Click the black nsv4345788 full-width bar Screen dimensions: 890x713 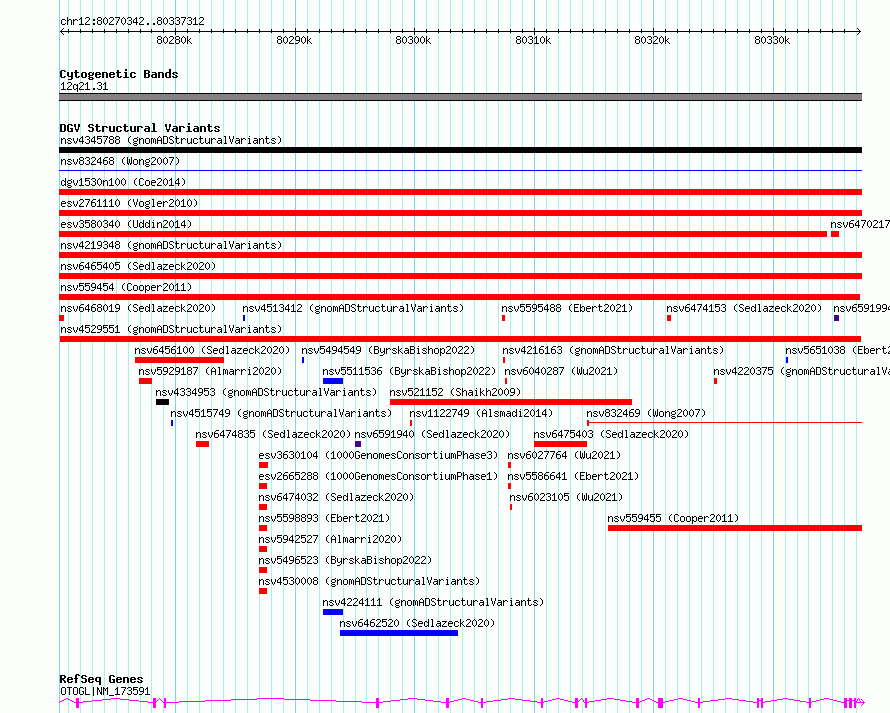(460, 150)
